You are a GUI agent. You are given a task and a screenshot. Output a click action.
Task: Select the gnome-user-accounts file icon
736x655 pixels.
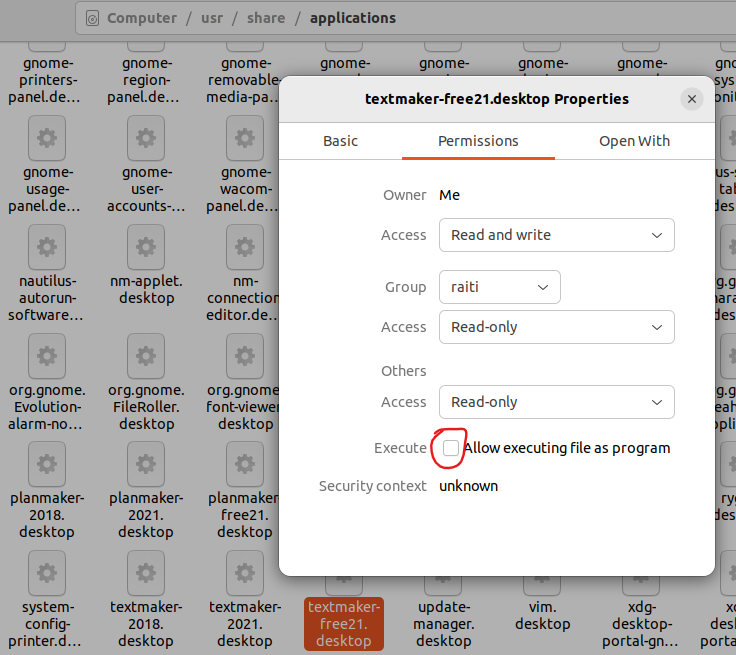tap(146, 138)
